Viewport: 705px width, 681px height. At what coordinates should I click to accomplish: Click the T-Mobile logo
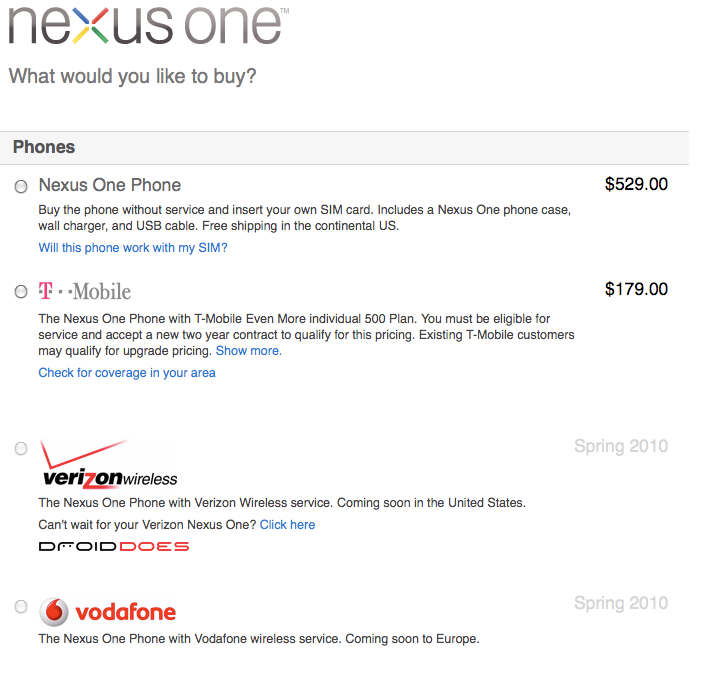[85, 291]
